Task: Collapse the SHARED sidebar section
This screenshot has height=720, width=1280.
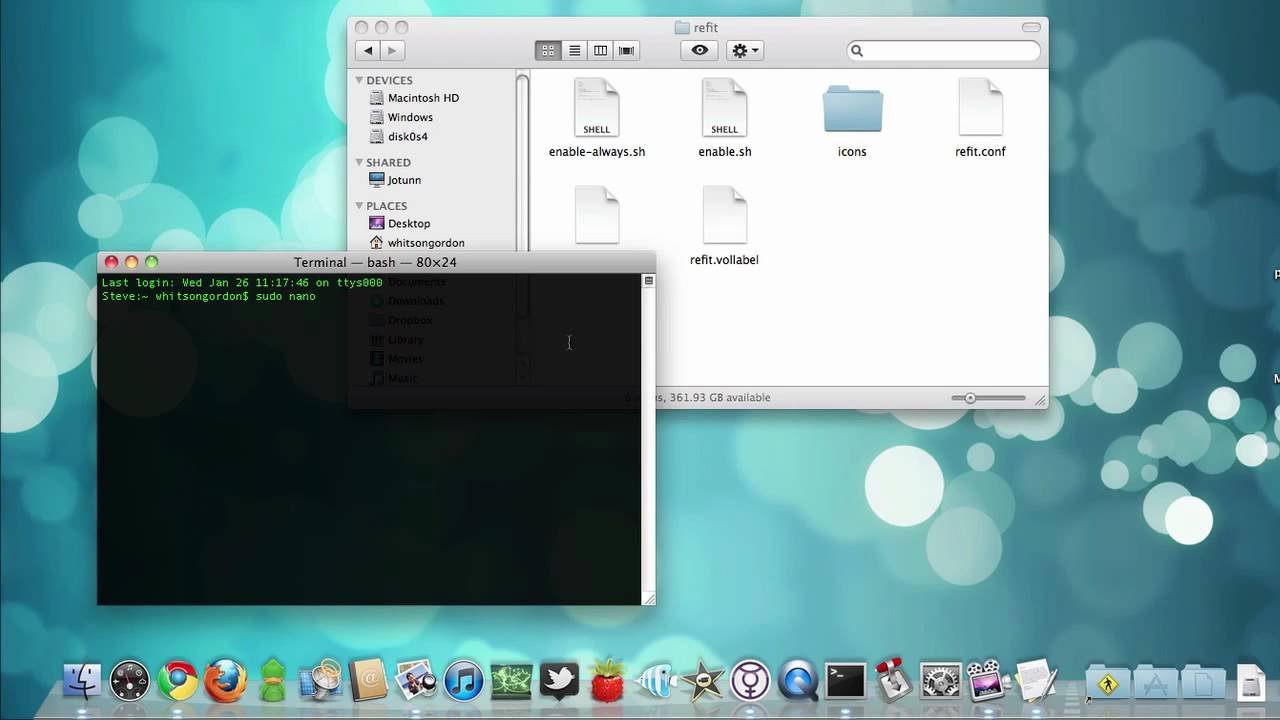Action: point(359,162)
